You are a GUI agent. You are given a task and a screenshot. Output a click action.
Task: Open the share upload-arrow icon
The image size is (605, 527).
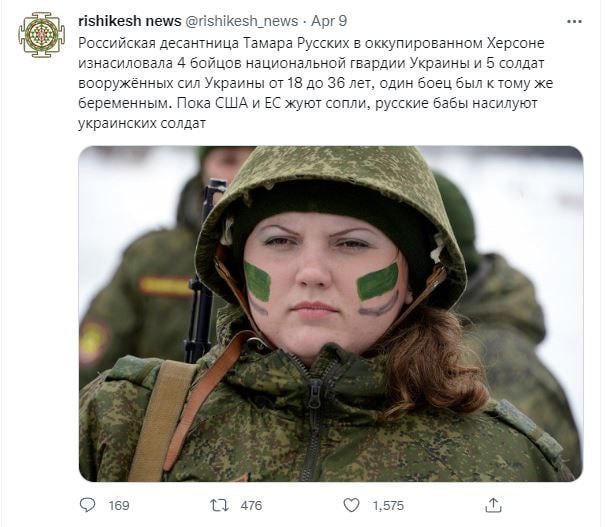(x=493, y=505)
